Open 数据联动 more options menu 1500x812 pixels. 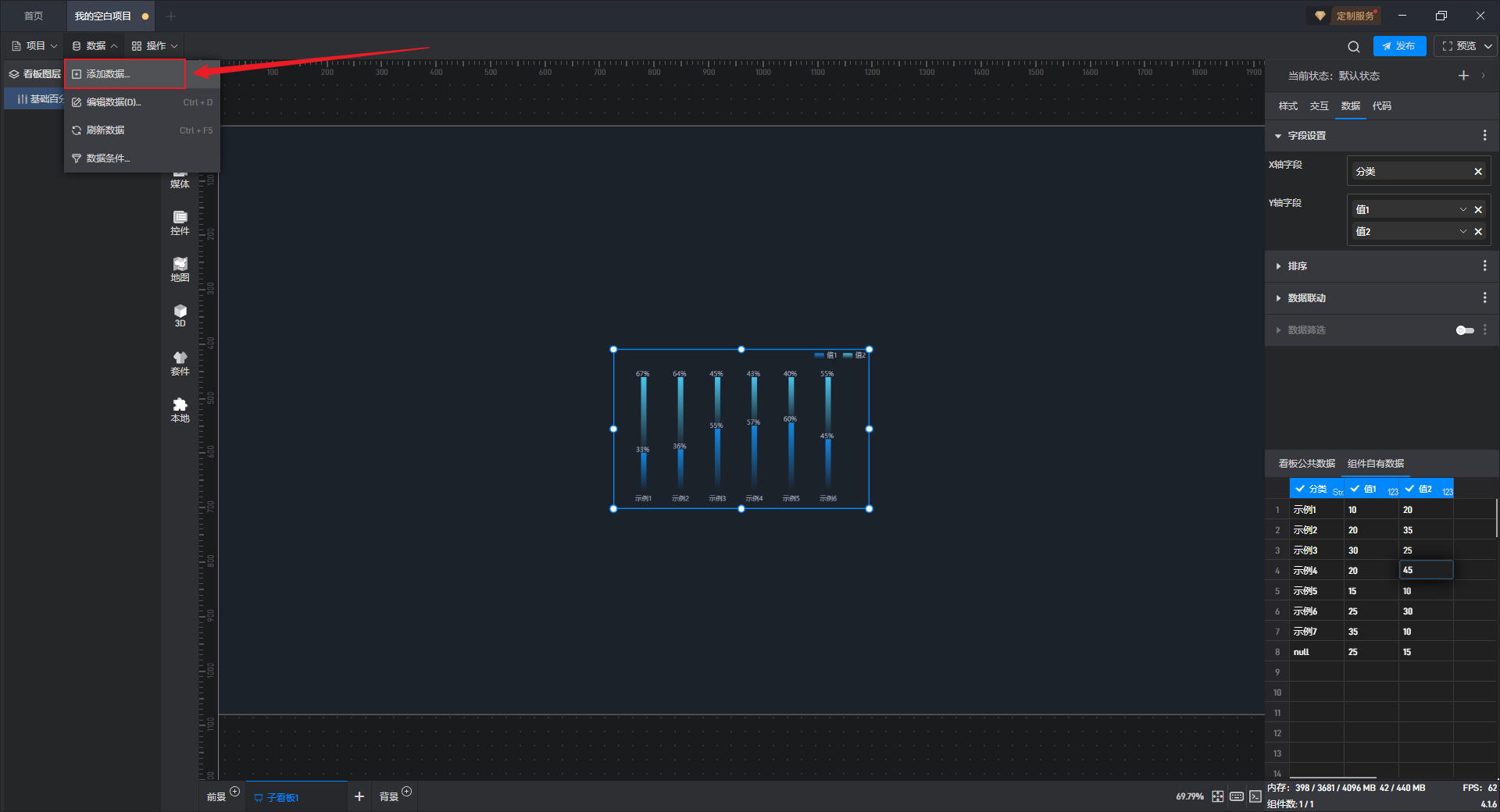1485,298
